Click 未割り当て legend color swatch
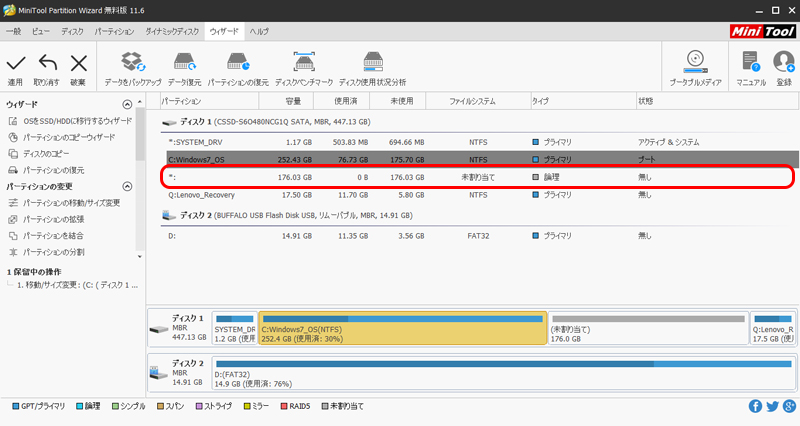Screen dimensions: 800x426 click(324, 407)
